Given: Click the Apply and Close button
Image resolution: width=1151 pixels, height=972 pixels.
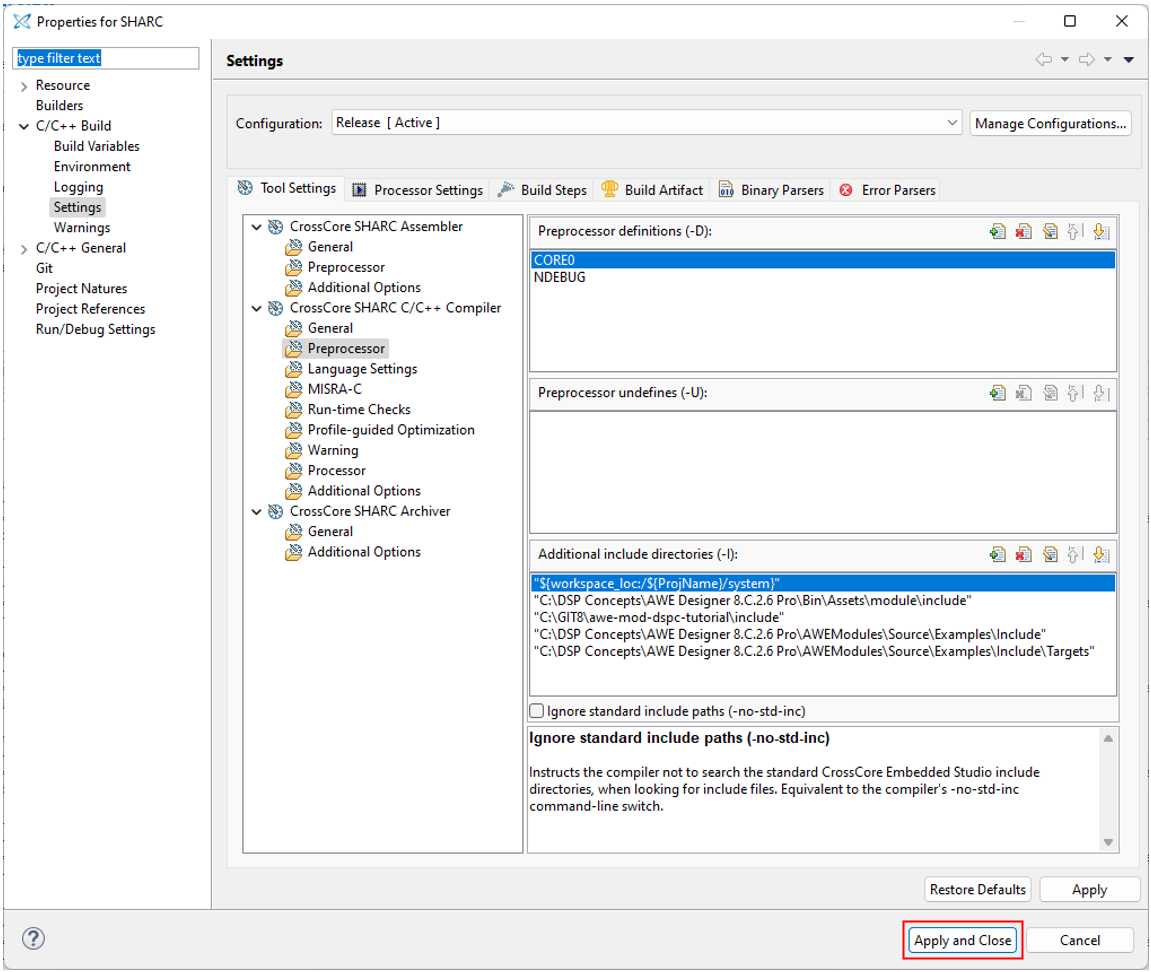Looking at the screenshot, I should coord(962,940).
